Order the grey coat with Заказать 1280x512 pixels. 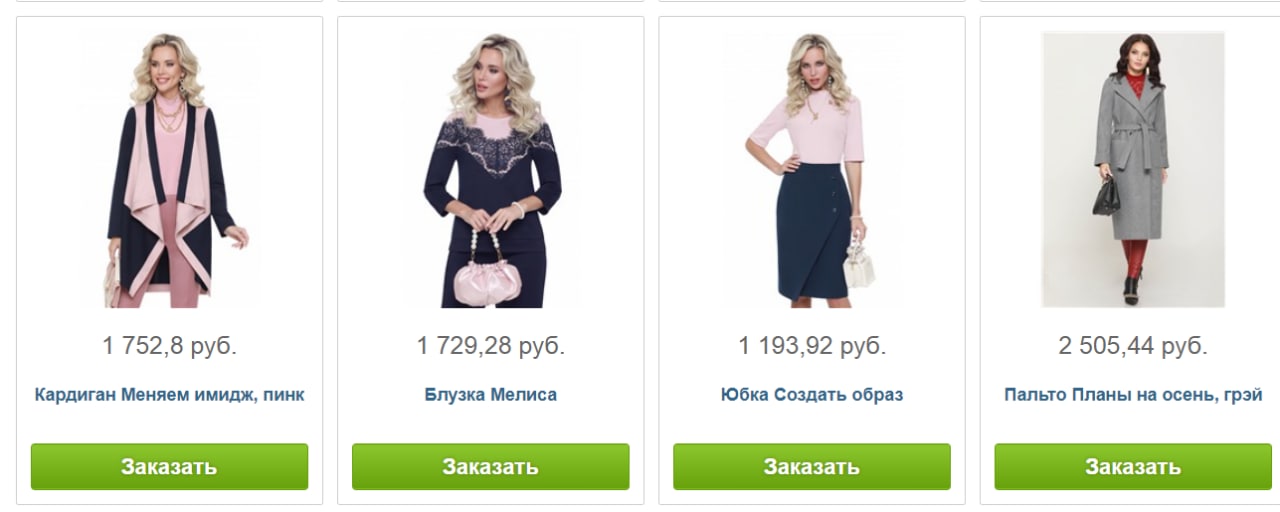(1133, 467)
